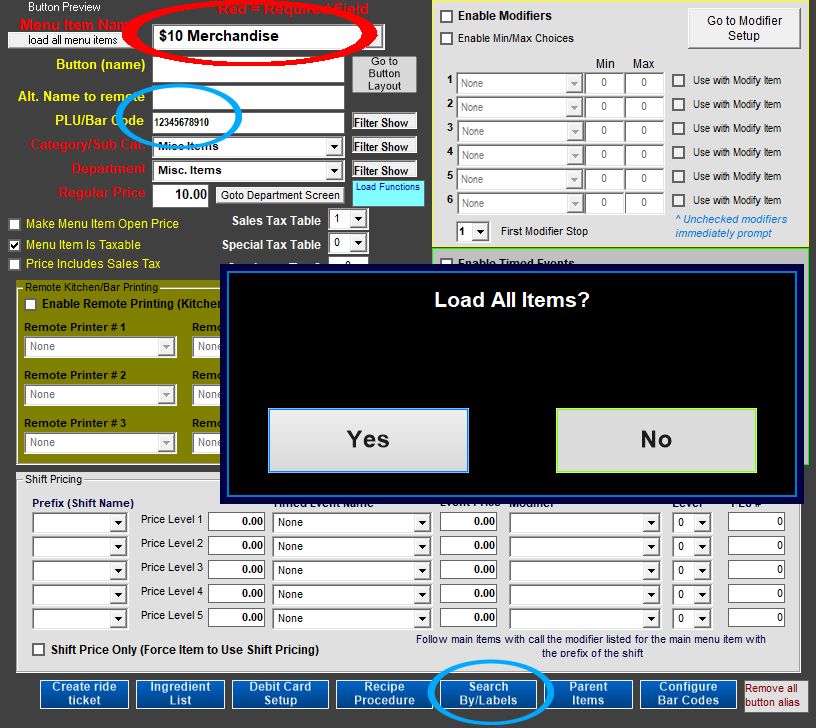Screen dimensions: 816x728
Task: Open the Ingredient List
Action: click(x=180, y=693)
